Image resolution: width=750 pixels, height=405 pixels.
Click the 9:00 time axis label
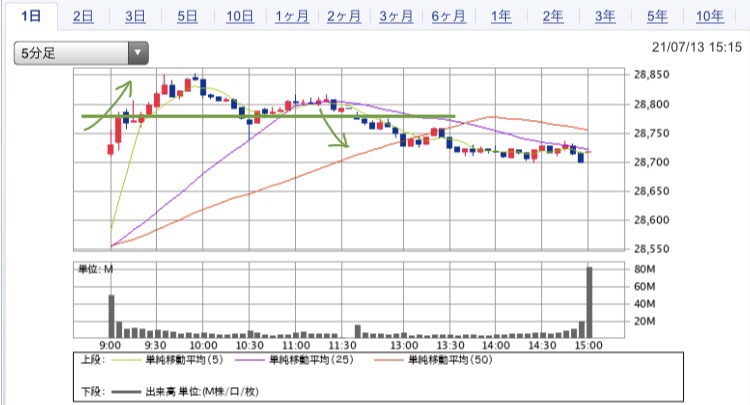click(x=110, y=345)
